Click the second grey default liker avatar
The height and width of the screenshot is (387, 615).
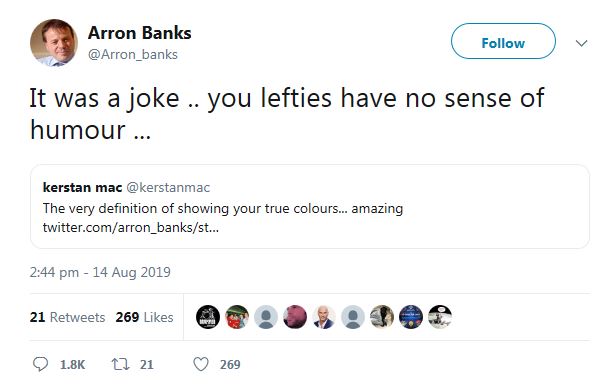tap(353, 317)
